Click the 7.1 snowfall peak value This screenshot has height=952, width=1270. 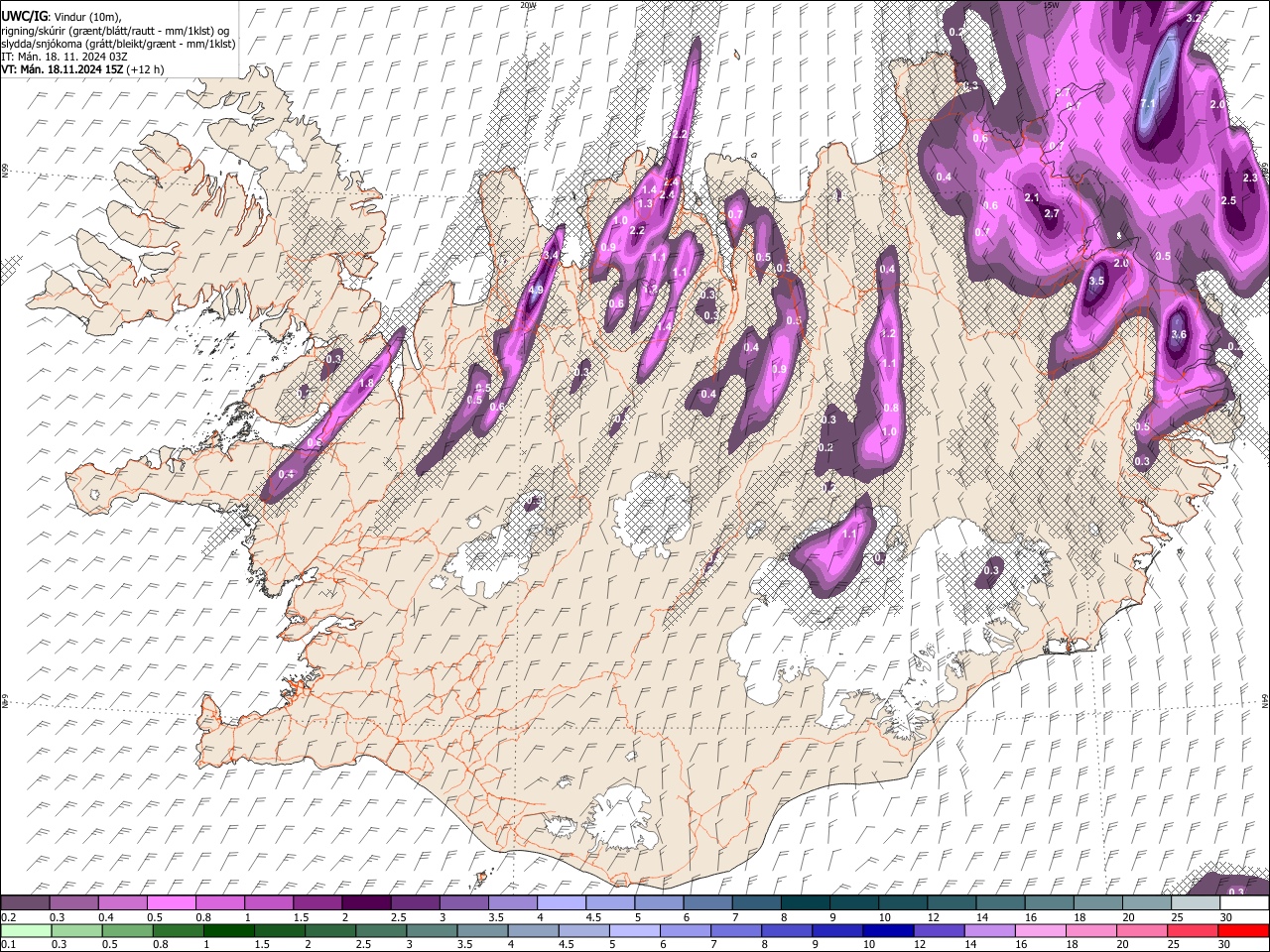[x=1148, y=103]
